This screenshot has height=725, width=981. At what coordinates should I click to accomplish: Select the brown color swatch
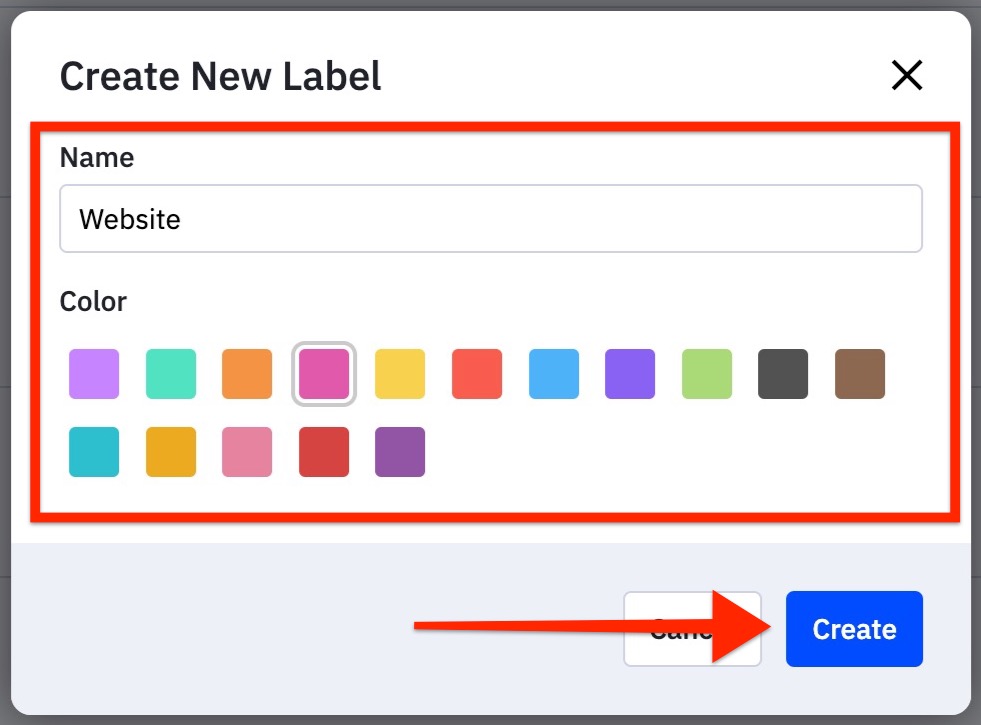859,374
